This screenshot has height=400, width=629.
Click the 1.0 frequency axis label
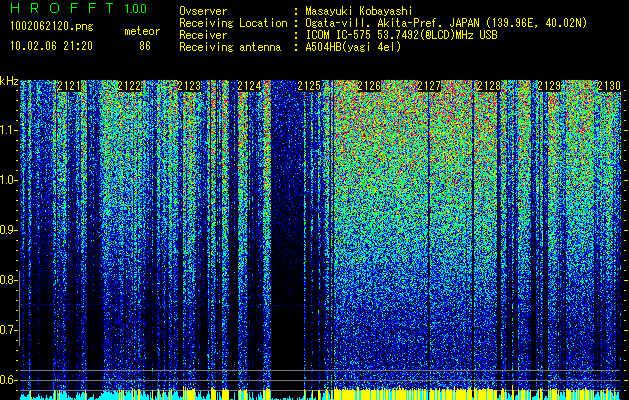coord(9,180)
